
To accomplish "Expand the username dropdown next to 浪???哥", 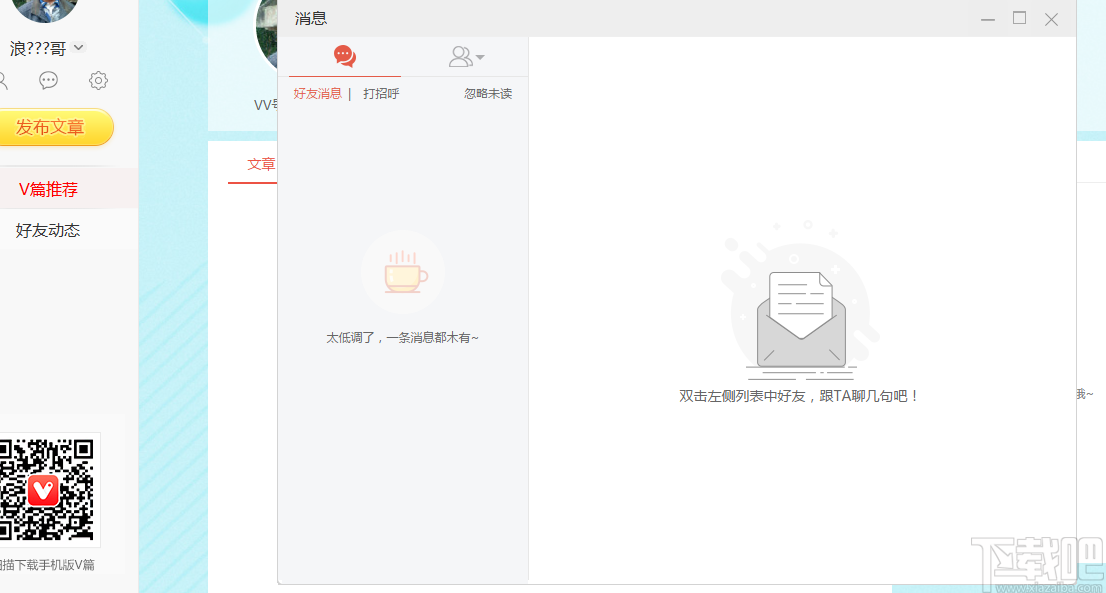I will click(x=78, y=46).
